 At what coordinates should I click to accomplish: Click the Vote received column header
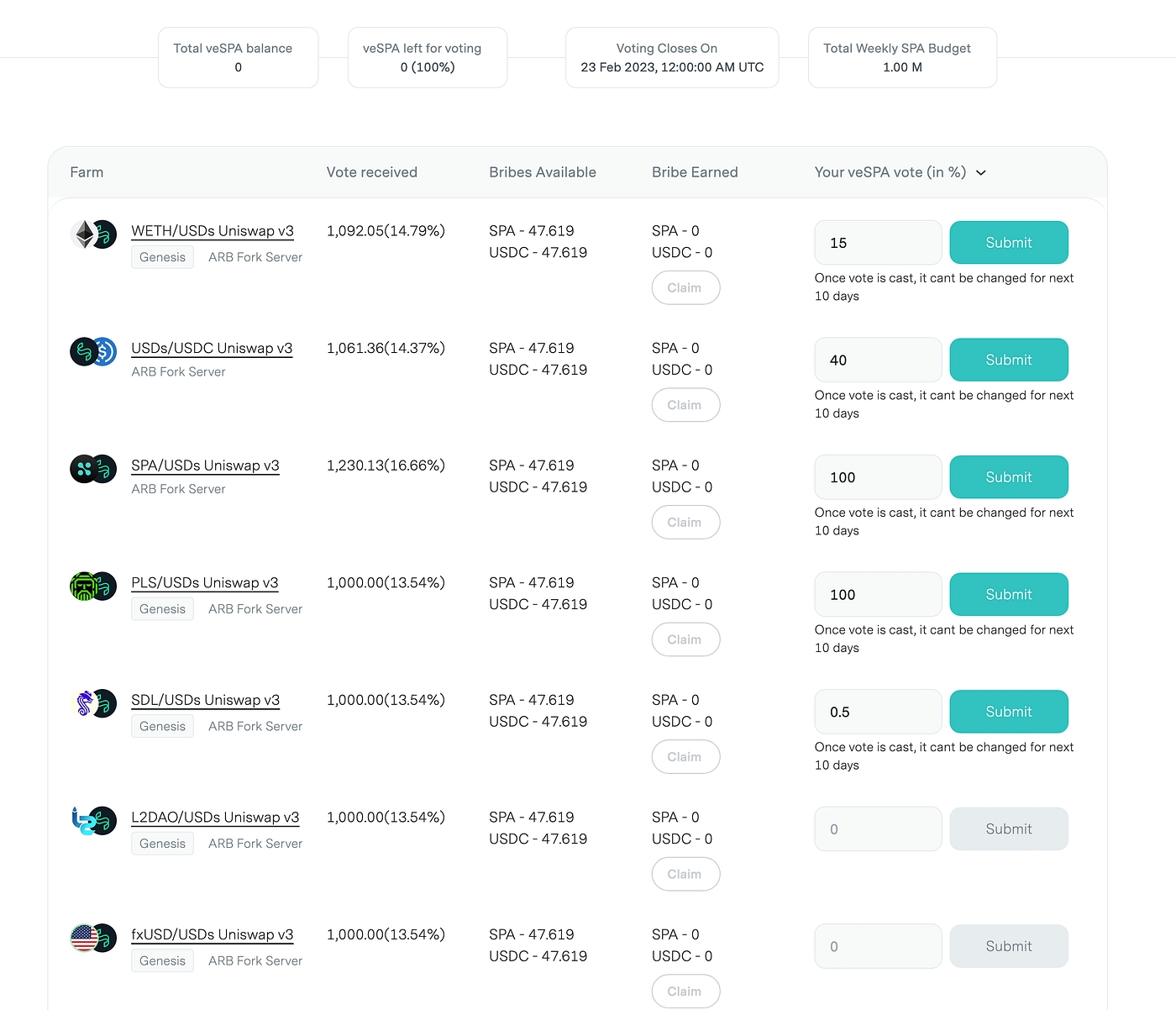click(x=372, y=172)
